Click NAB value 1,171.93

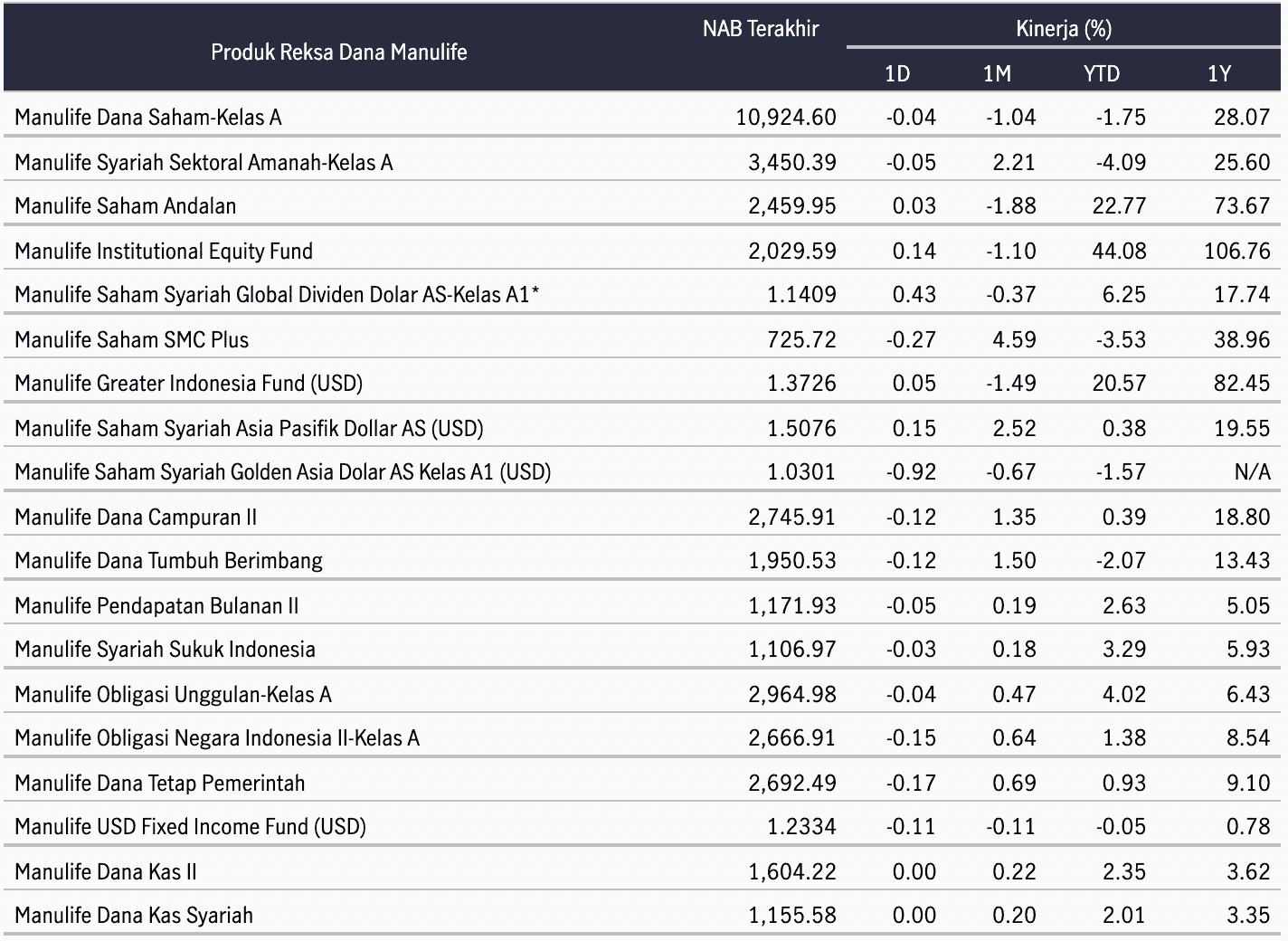pyautogui.click(x=792, y=605)
